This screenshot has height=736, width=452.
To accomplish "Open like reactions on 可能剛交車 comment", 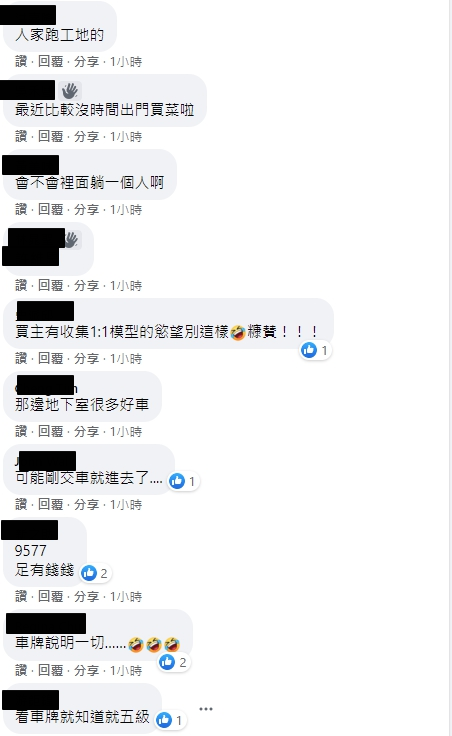I will click(x=184, y=481).
